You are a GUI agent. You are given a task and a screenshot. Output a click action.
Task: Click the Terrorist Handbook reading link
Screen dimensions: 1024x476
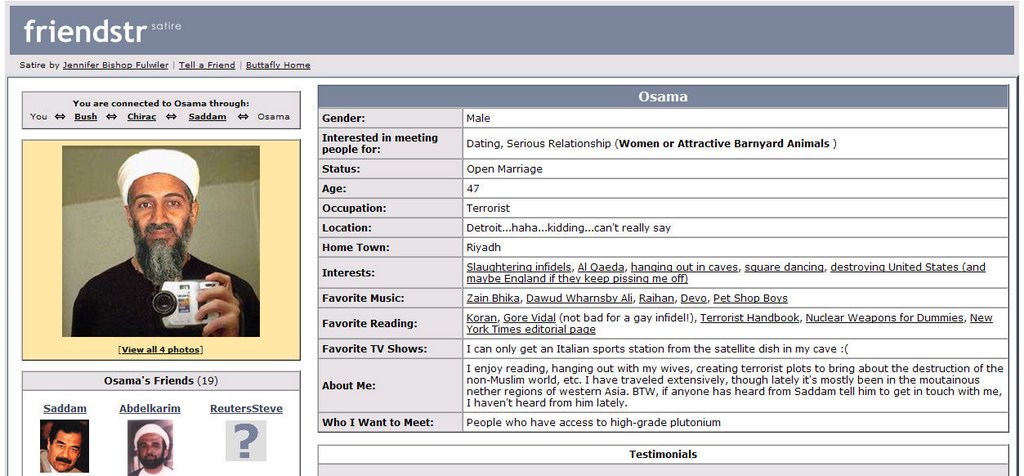coord(750,318)
